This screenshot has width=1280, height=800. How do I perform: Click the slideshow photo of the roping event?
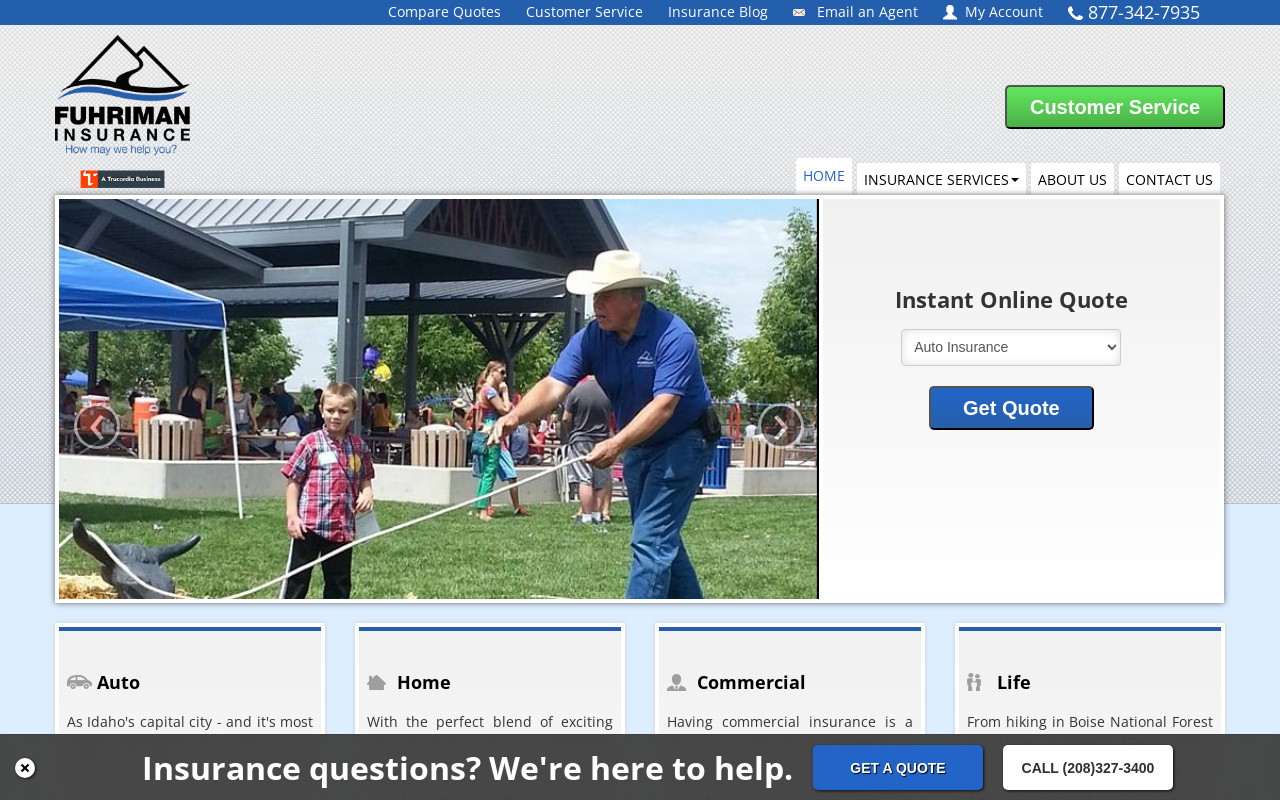coord(438,399)
